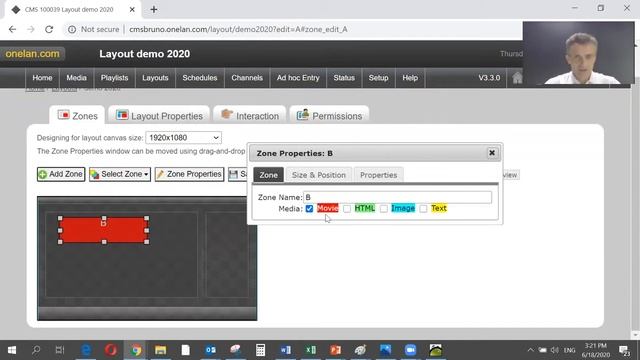The height and width of the screenshot is (360, 640).
Task: Open a new browser tab
Action: click(x=154, y=9)
